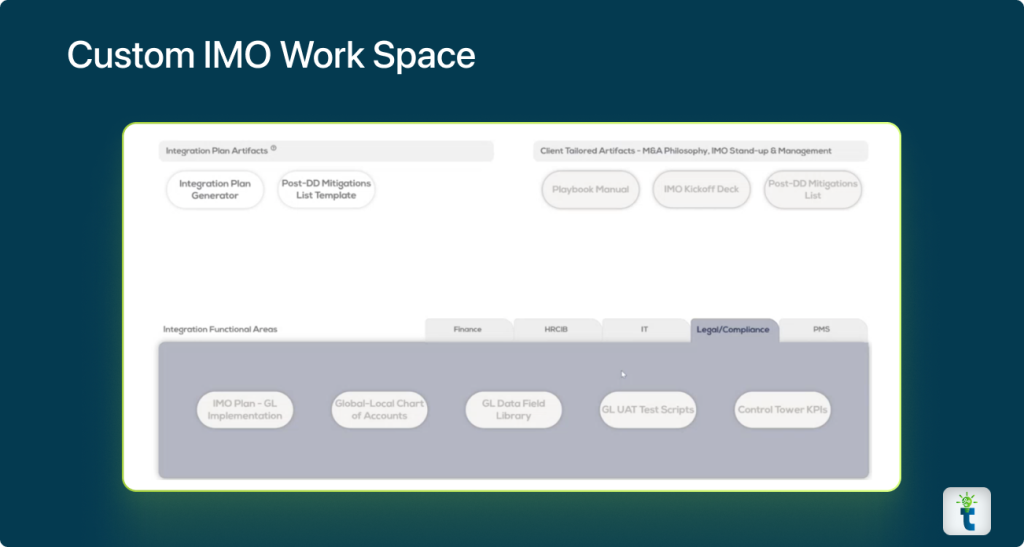This screenshot has height=547, width=1024.
Task: Click the Control Tower KPIs button
Action: (x=782, y=410)
